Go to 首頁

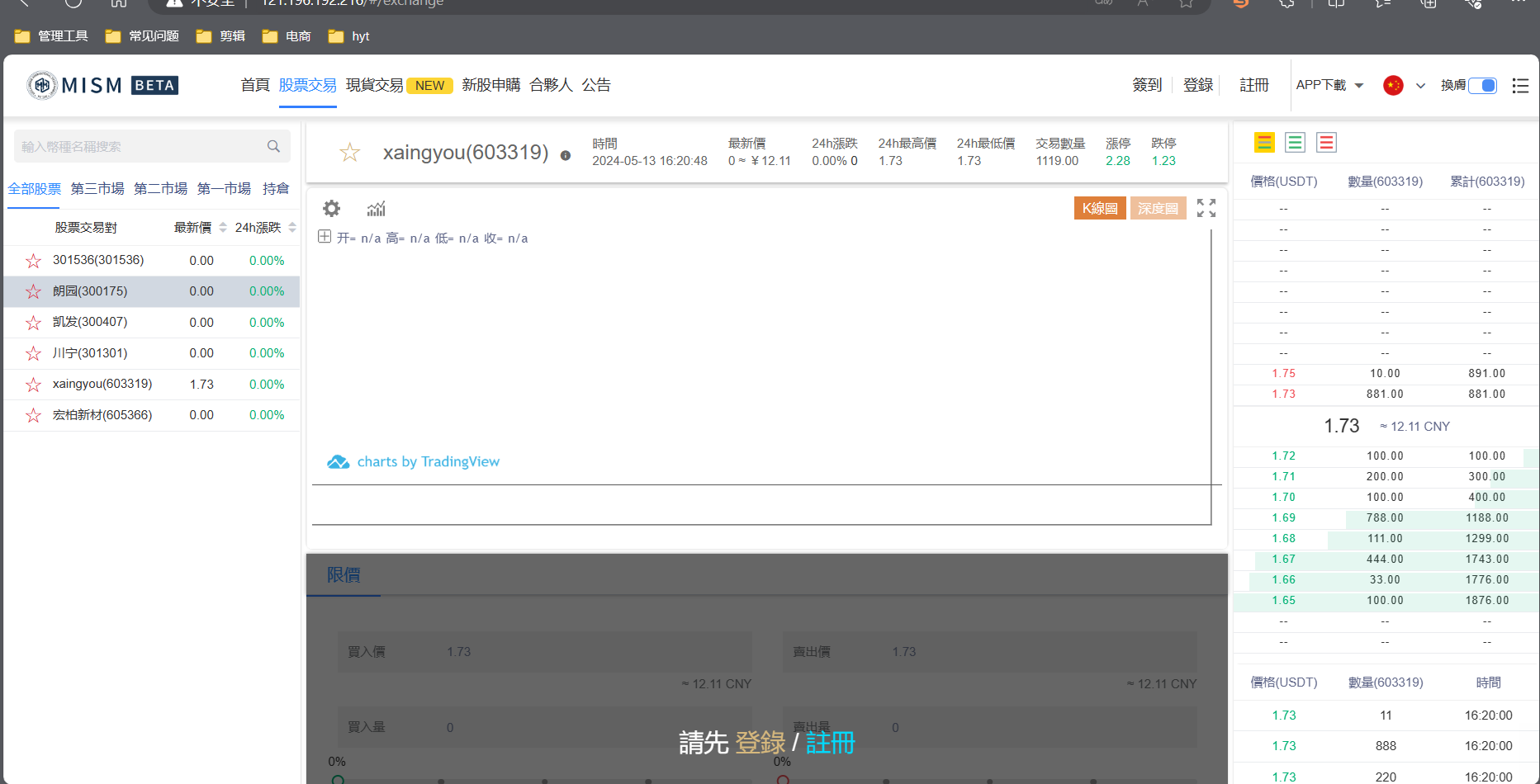(255, 85)
